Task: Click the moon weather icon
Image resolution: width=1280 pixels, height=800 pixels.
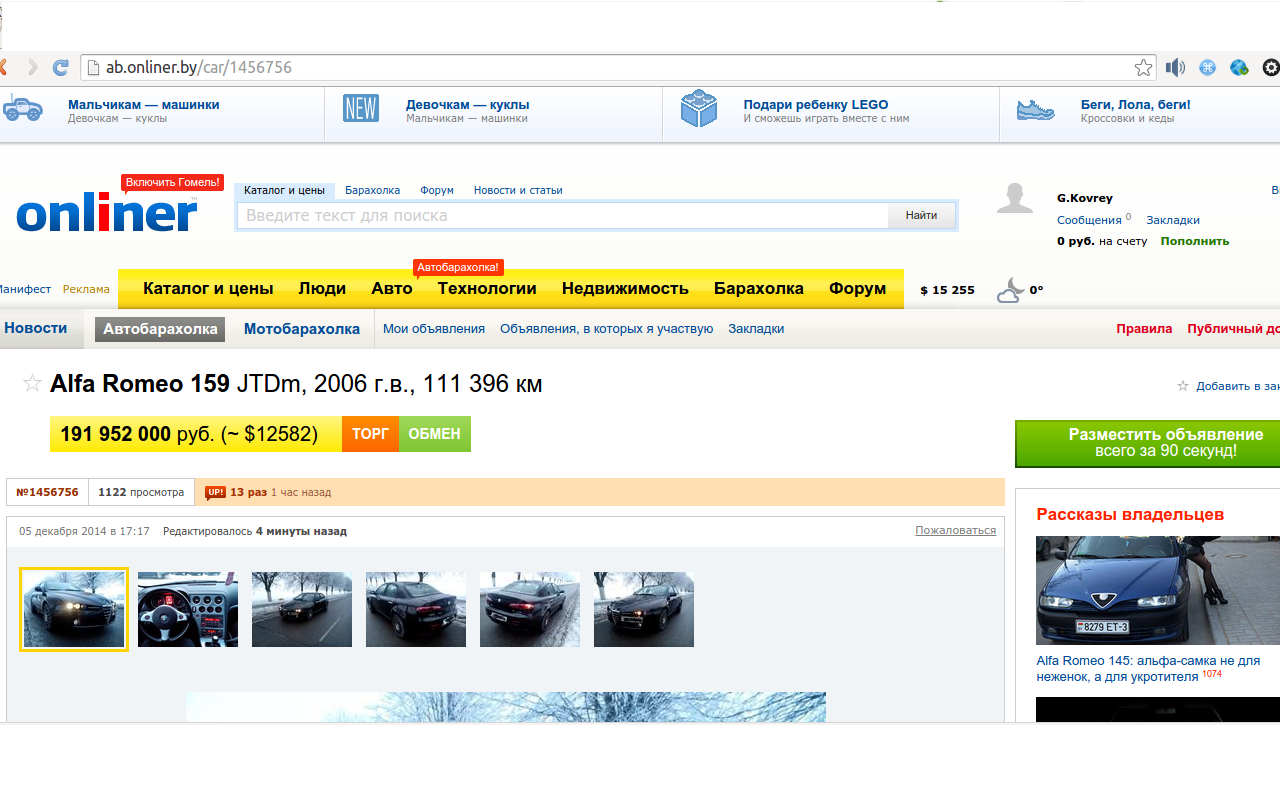Action: pos(1010,291)
